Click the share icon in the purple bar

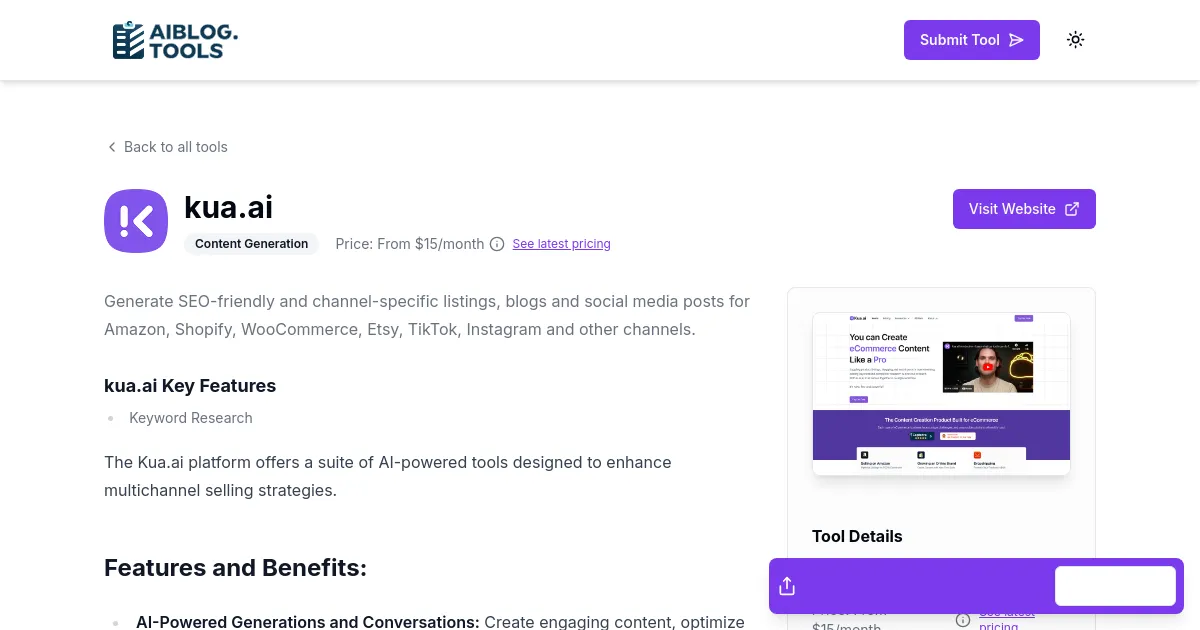coord(787,586)
